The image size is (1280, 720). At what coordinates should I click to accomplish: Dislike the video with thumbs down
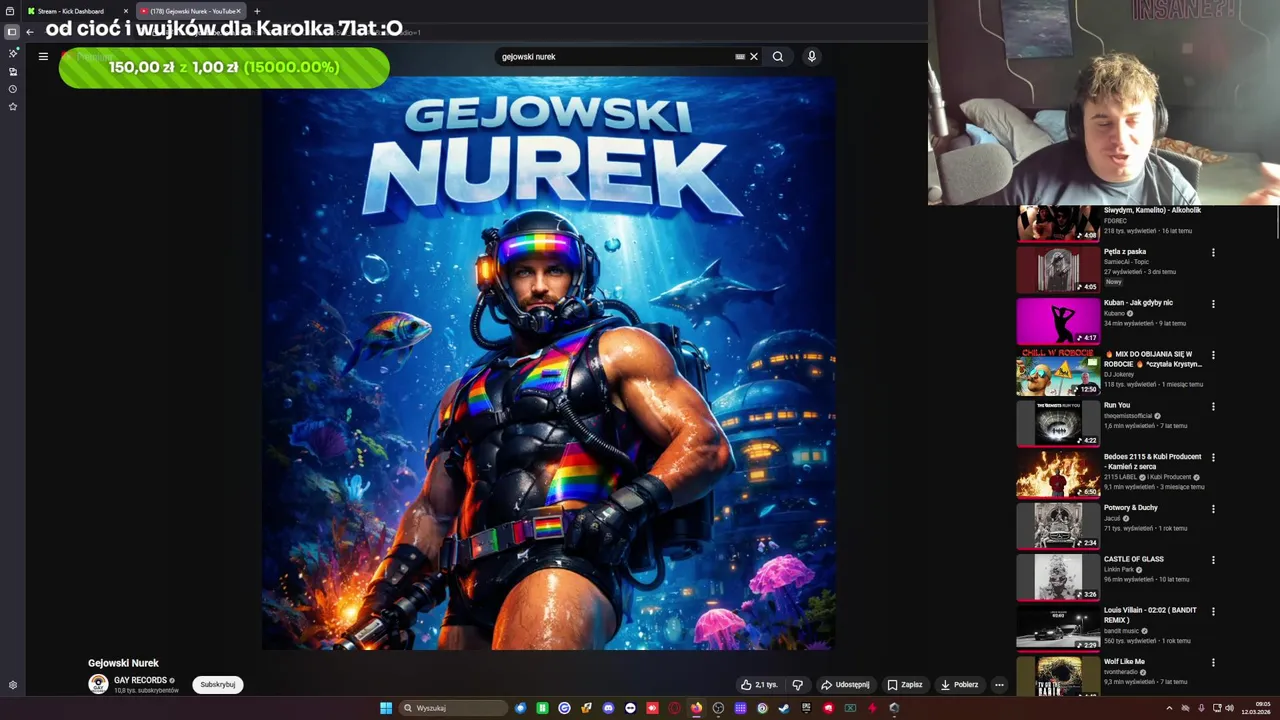(x=797, y=685)
